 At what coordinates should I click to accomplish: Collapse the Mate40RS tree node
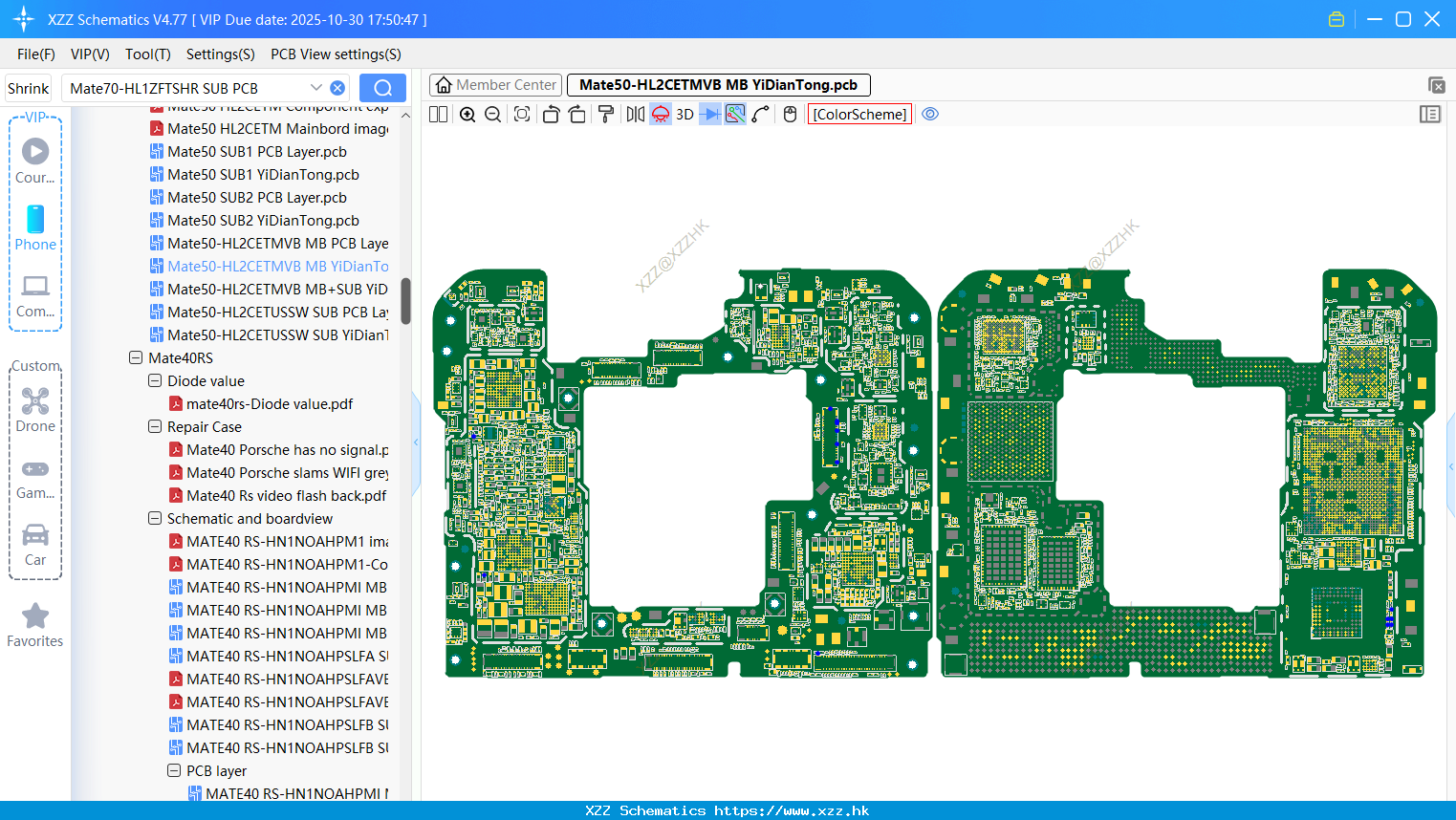point(136,358)
